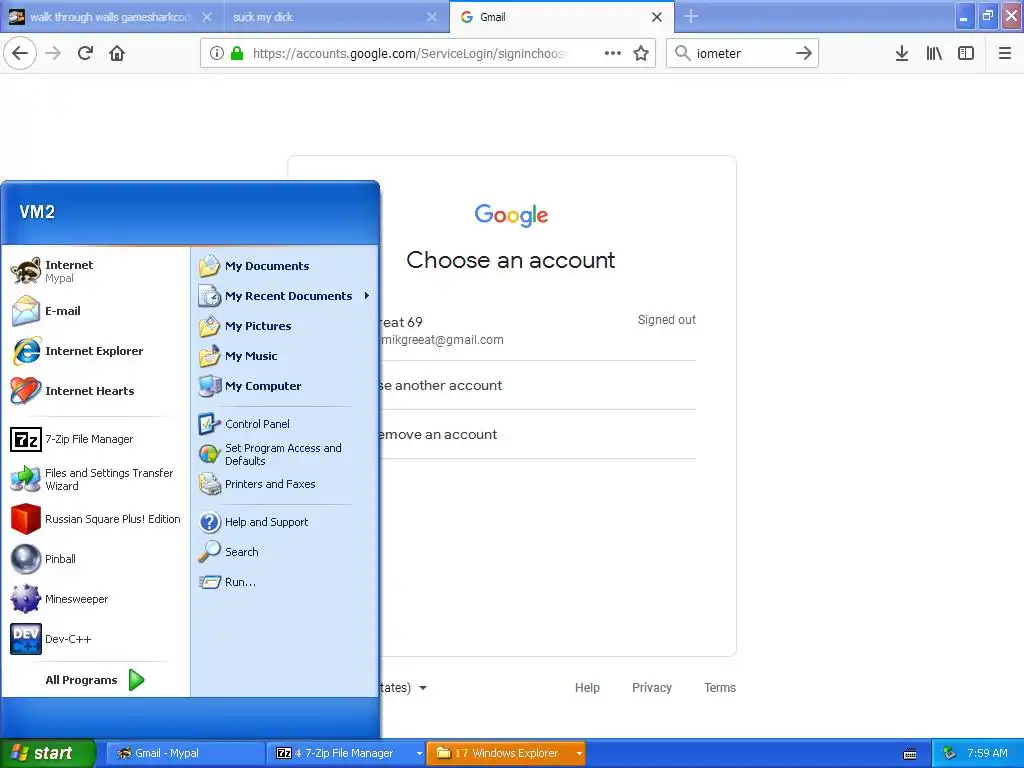Click the Start button
The width and height of the screenshot is (1024, 768).
pos(47,753)
